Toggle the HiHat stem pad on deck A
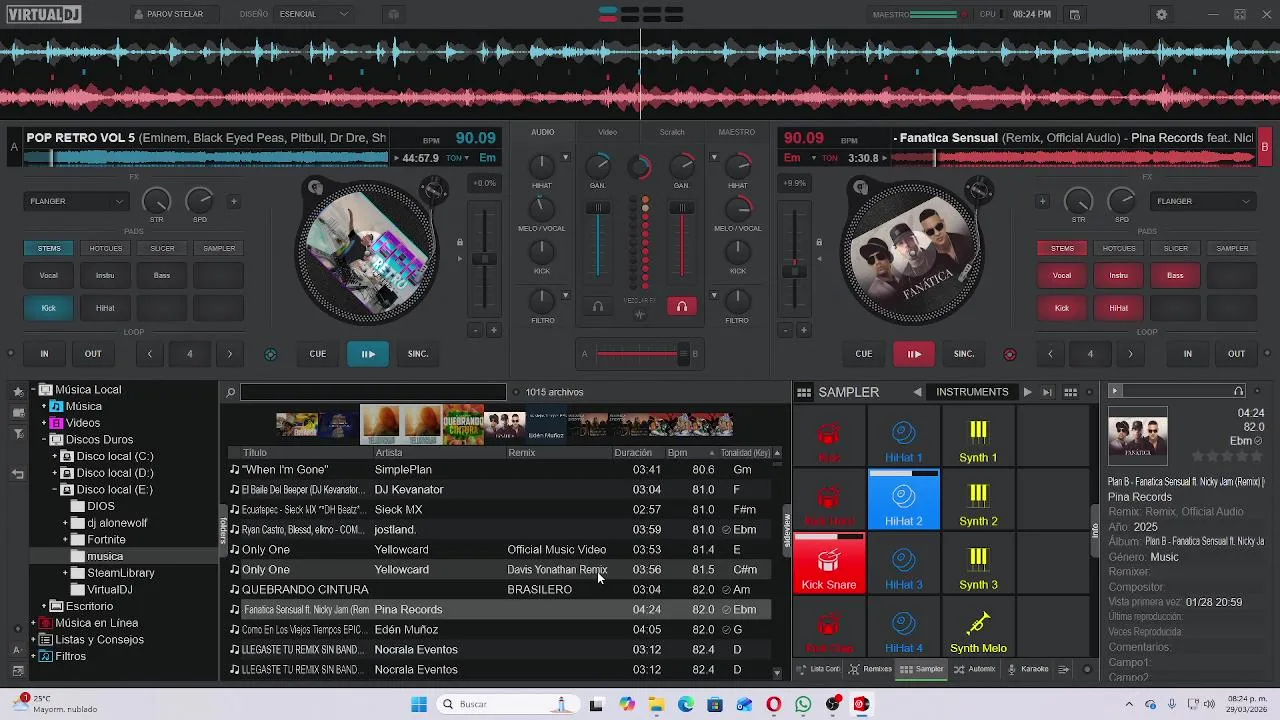Screen dimensions: 1280x720 [105, 308]
